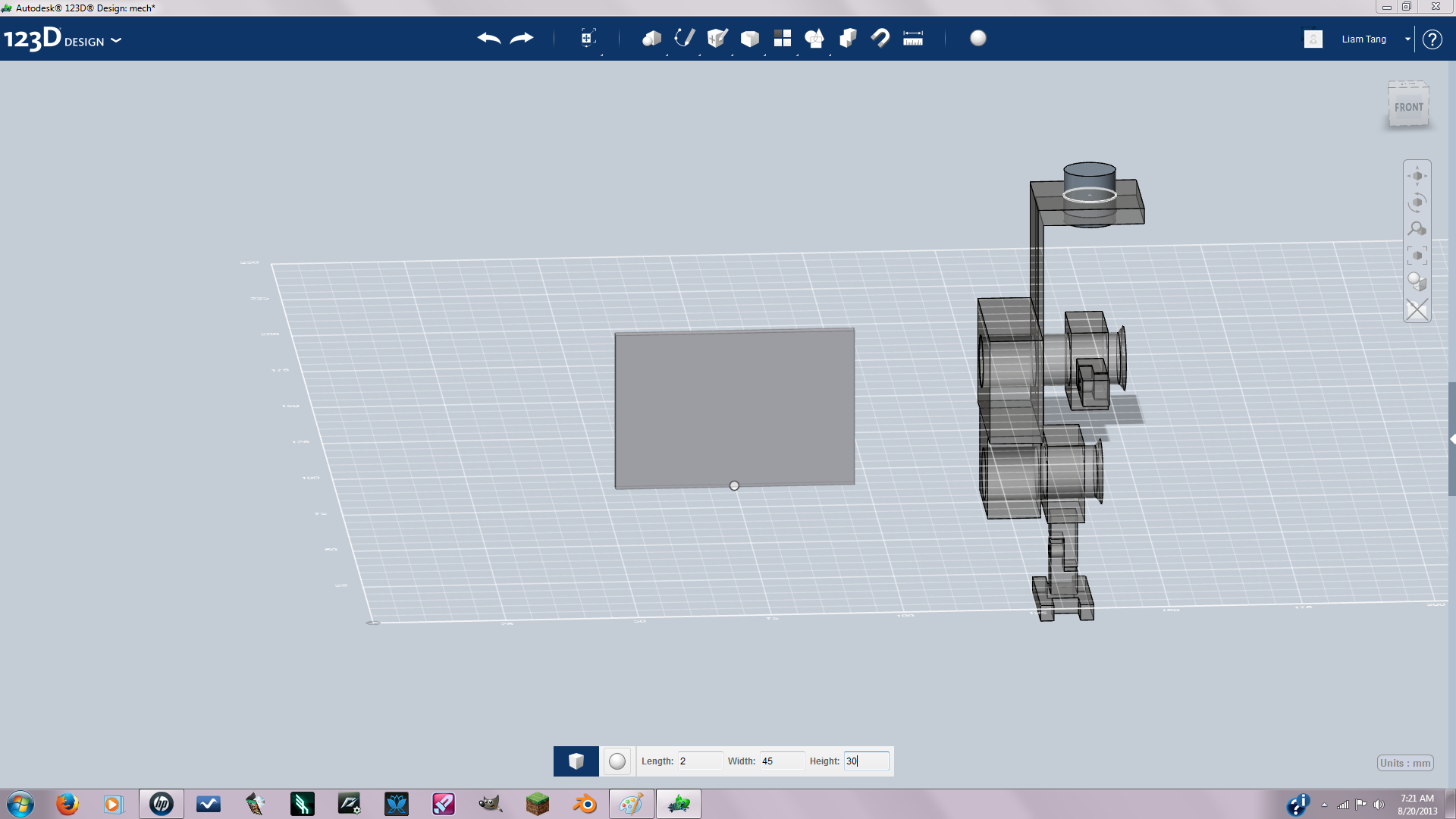1456x819 pixels.
Task: Open the Construct tool
Action: click(717, 38)
